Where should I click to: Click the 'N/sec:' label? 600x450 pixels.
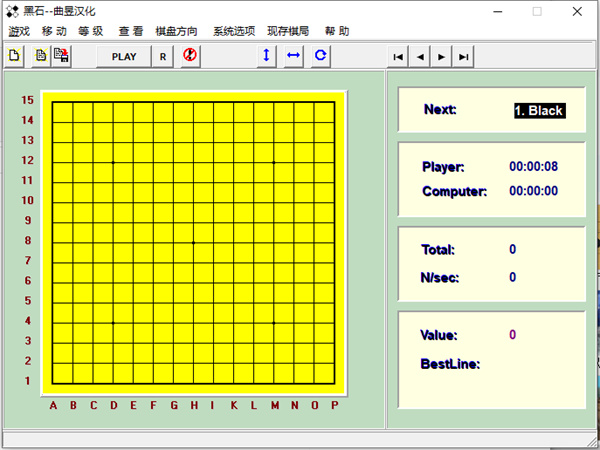point(440,277)
